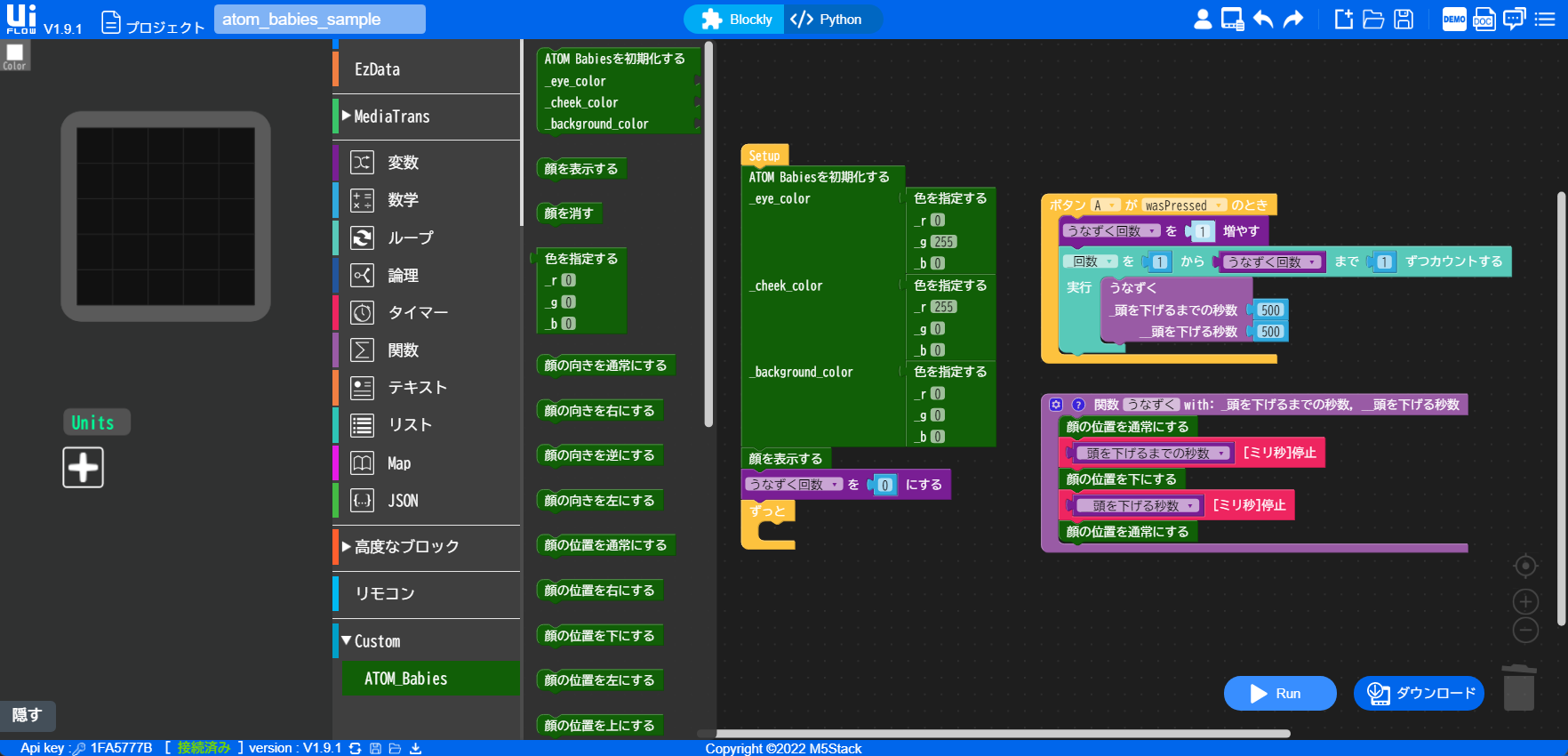Click the refresh icon in the status bar
Screen dimensions: 1568x756
click(x=356, y=748)
